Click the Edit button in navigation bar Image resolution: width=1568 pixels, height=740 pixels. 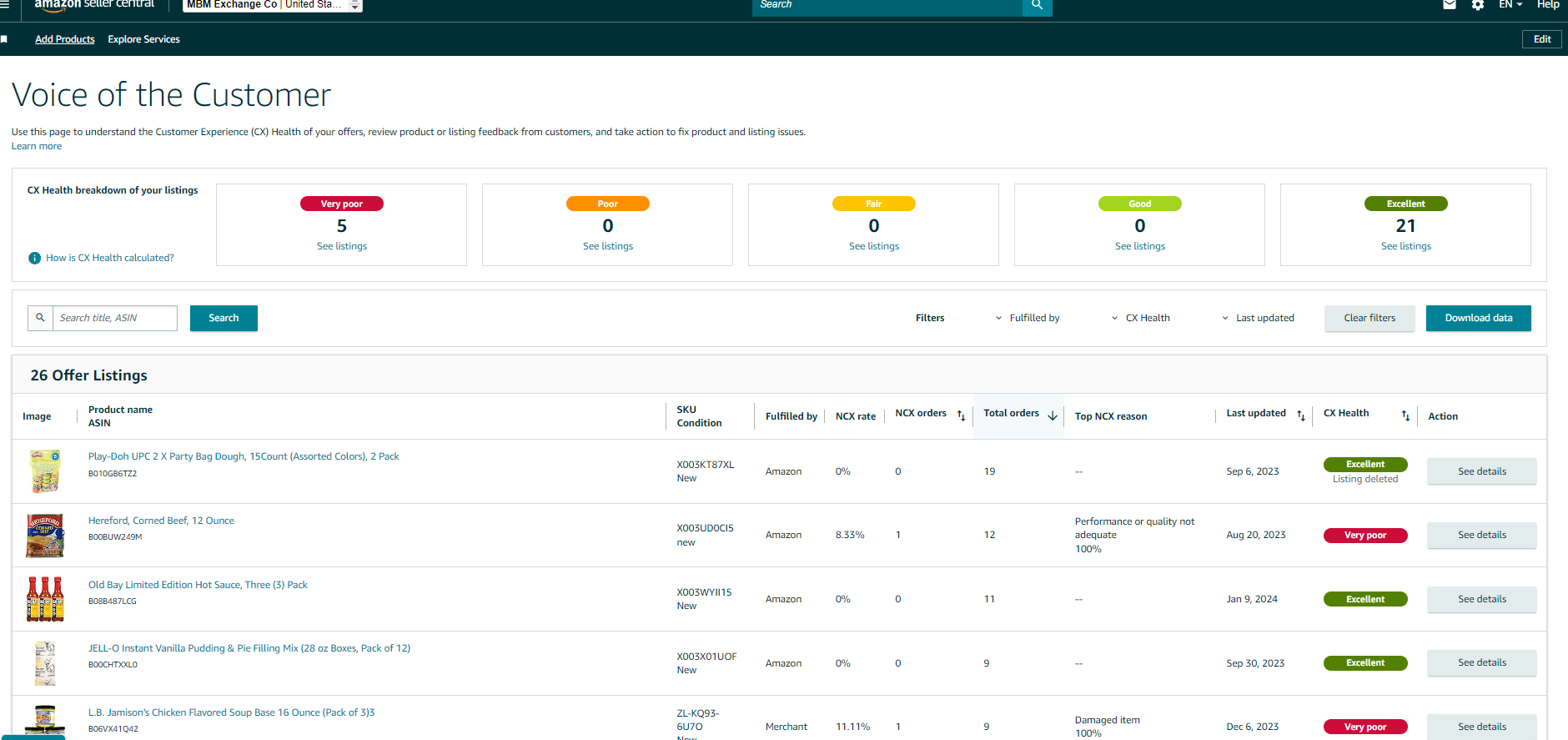tap(1542, 39)
